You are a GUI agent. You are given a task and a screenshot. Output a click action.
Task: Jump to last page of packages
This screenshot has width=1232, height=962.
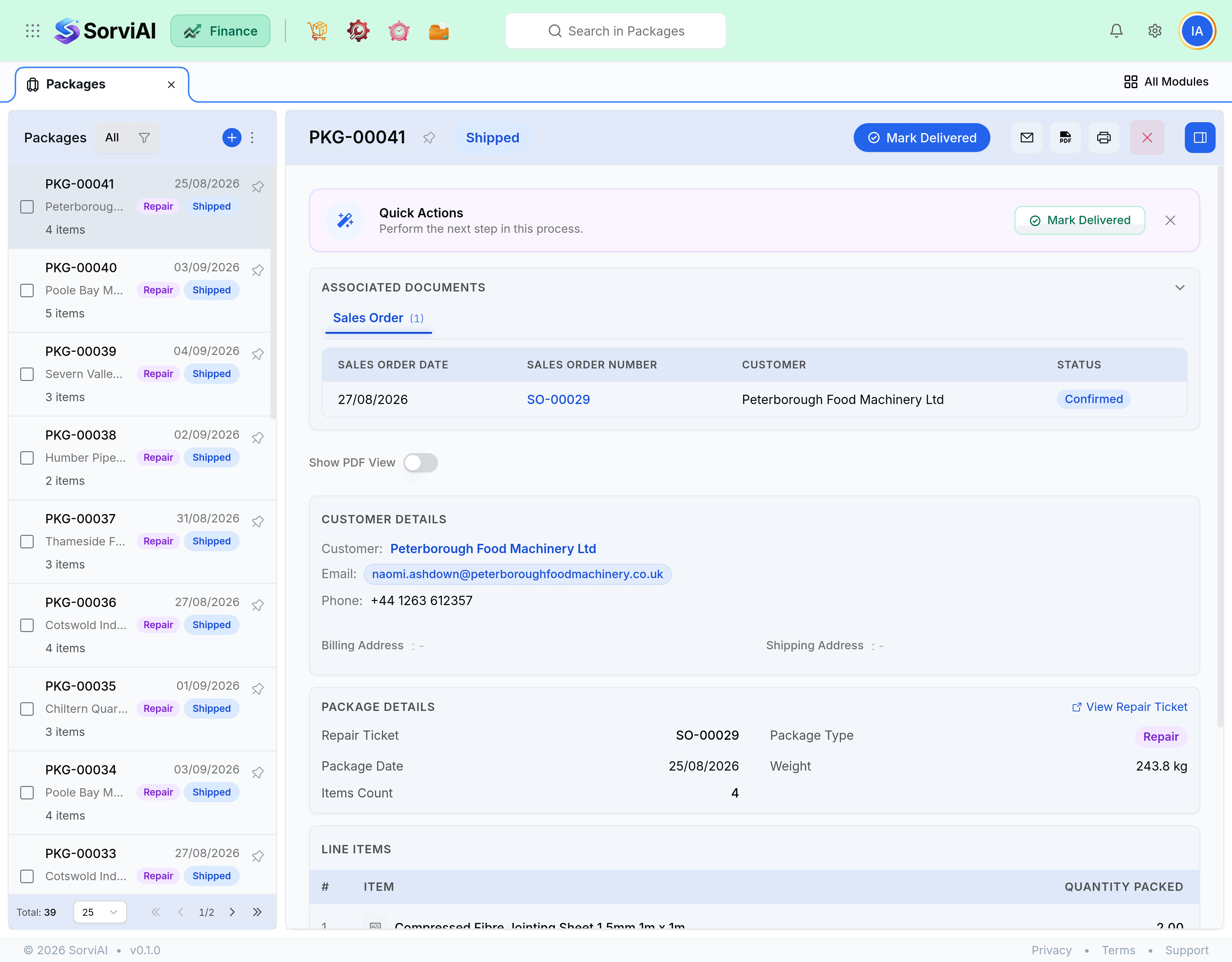pyautogui.click(x=257, y=912)
